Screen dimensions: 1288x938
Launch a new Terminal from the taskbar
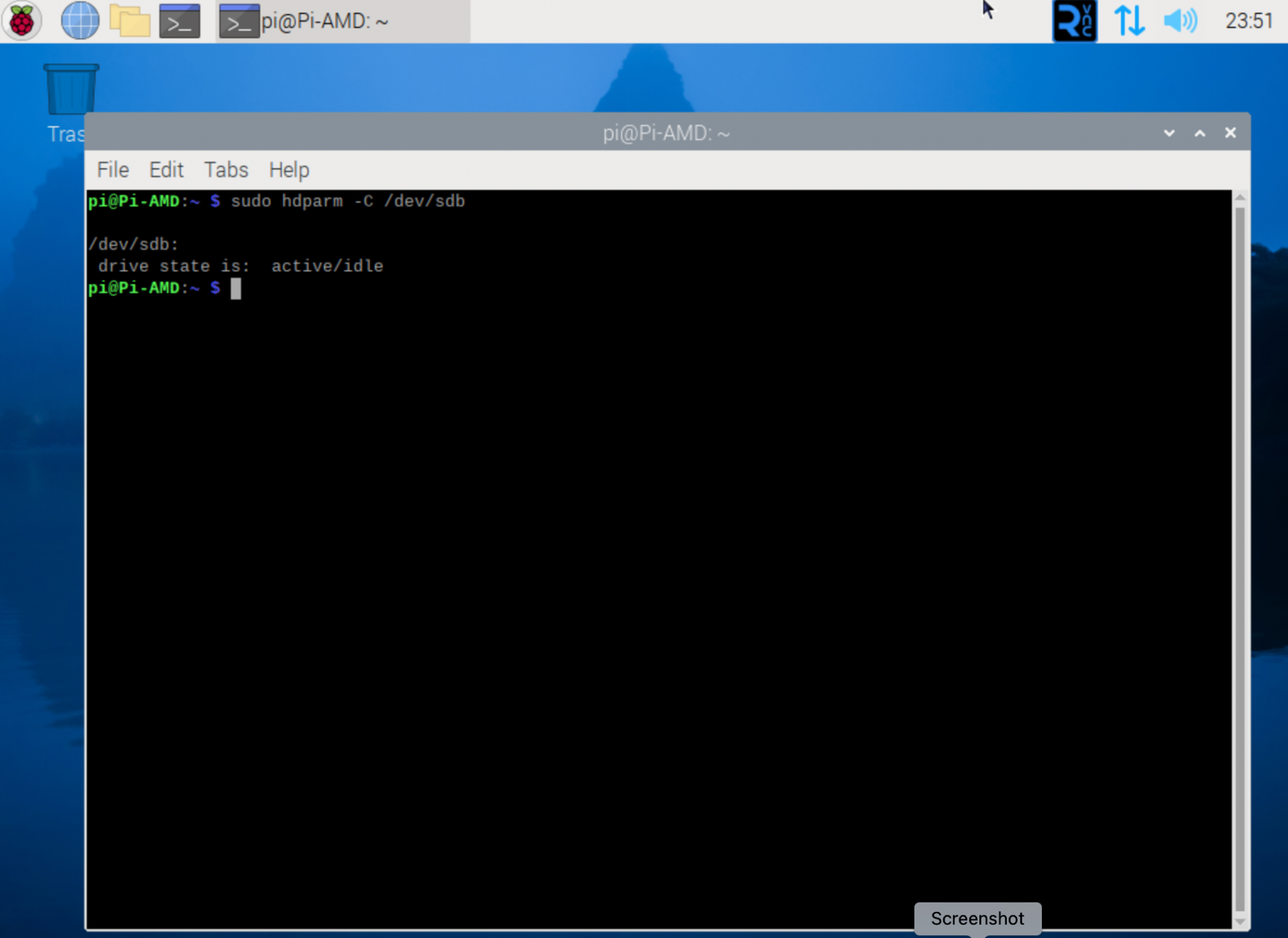coord(179,21)
